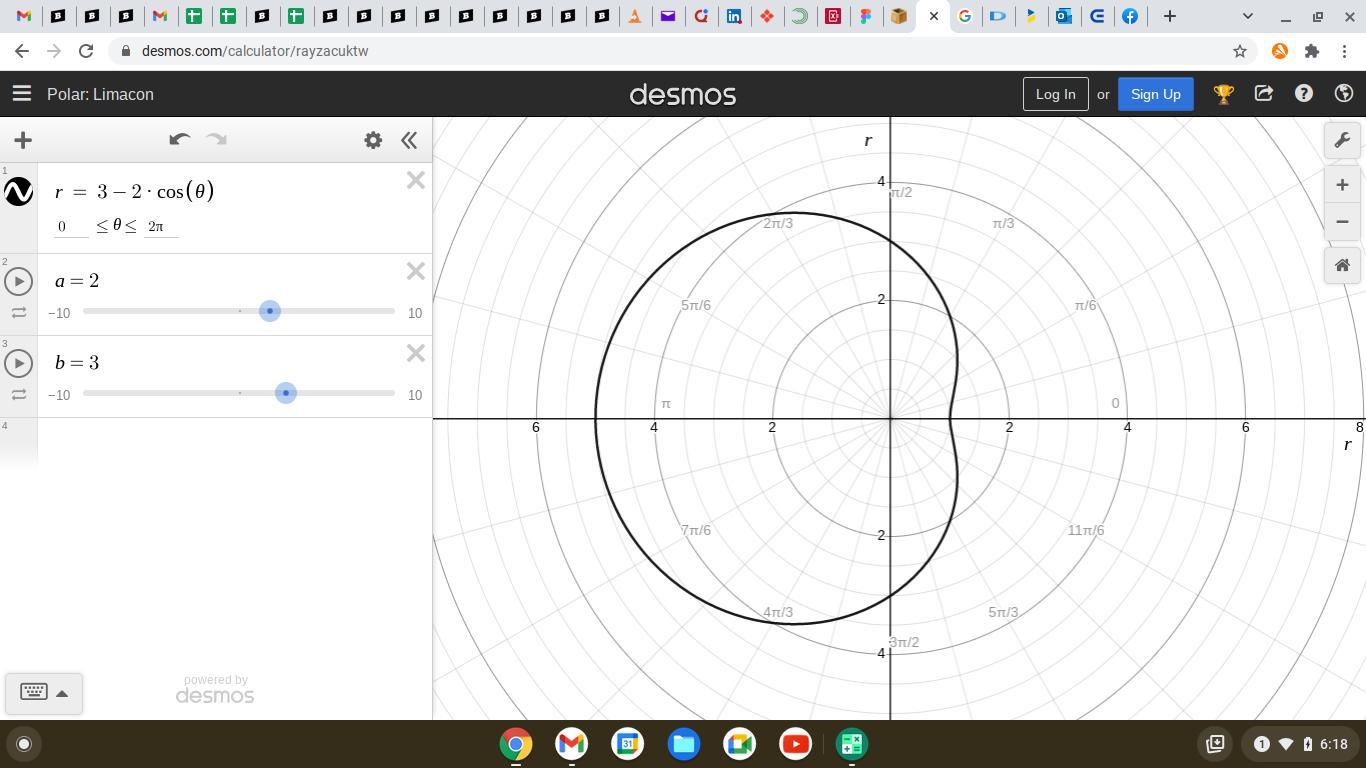
Task: Zoom in on the graph
Action: 1342,185
